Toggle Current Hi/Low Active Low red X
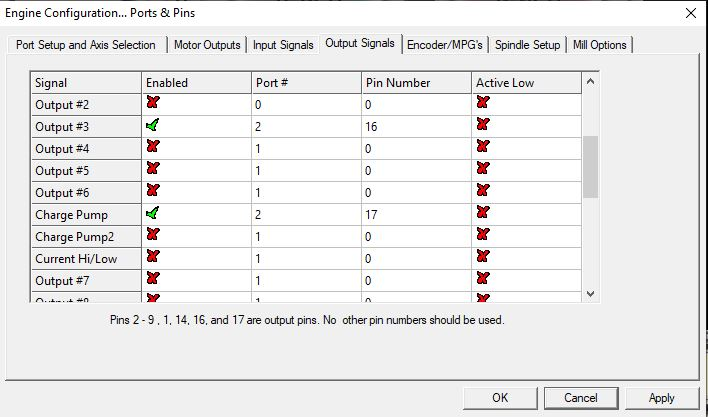708x417 pixels. [483, 256]
